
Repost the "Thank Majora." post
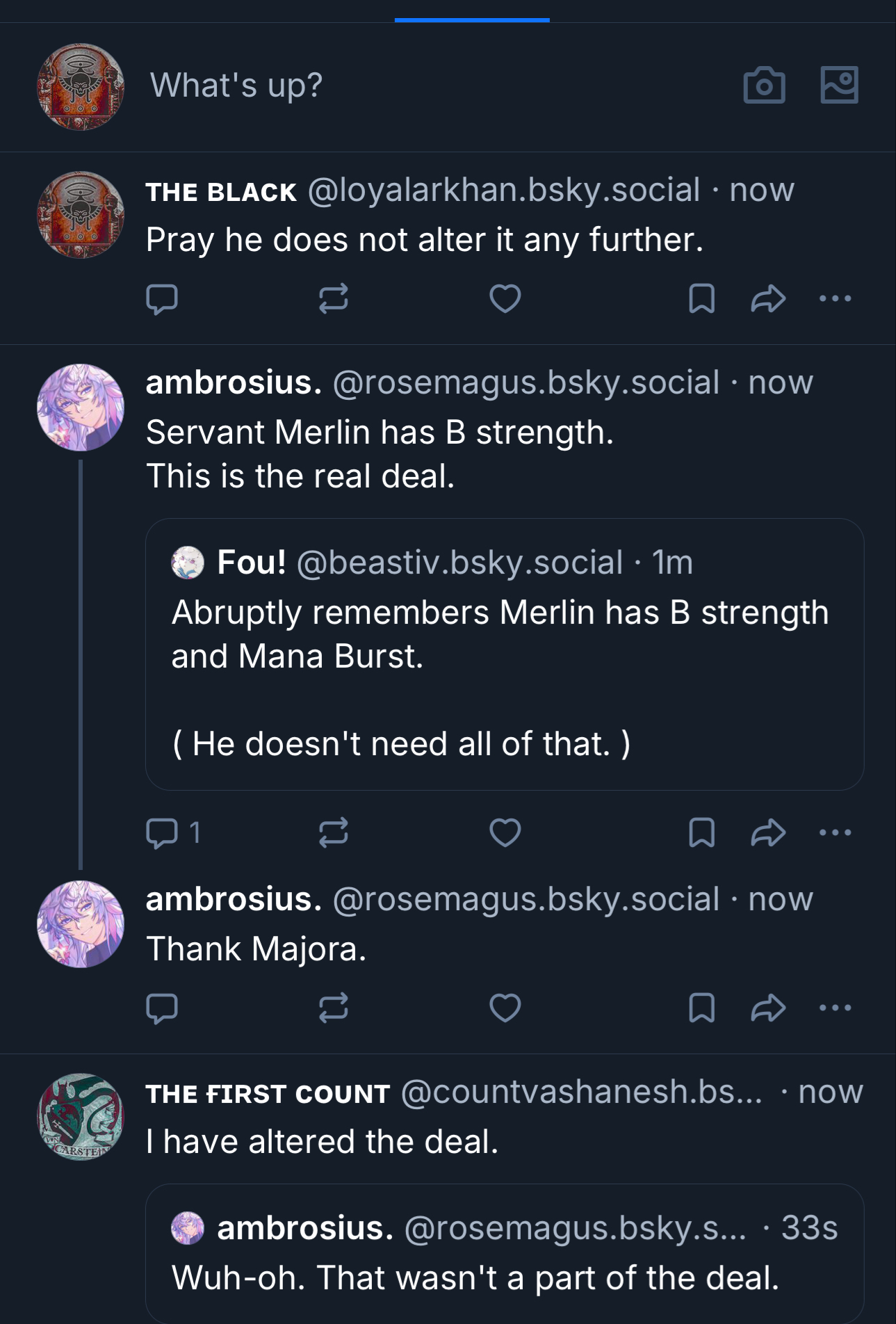click(x=333, y=1008)
